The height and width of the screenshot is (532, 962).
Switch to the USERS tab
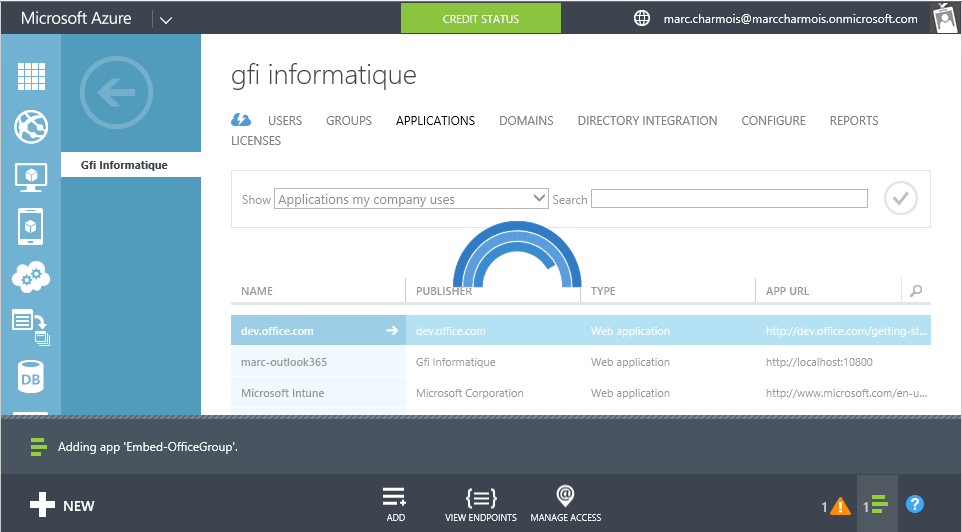(285, 121)
